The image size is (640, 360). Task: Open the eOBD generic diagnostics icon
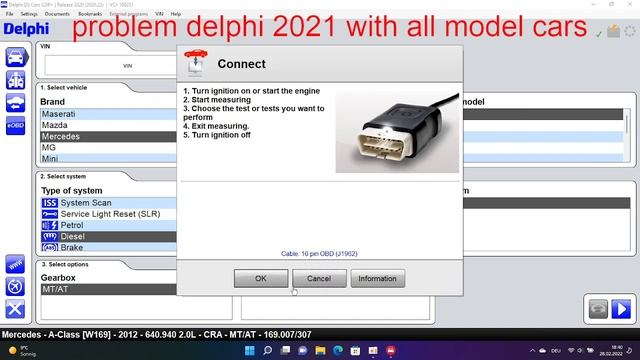pyautogui.click(x=16, y=125)
